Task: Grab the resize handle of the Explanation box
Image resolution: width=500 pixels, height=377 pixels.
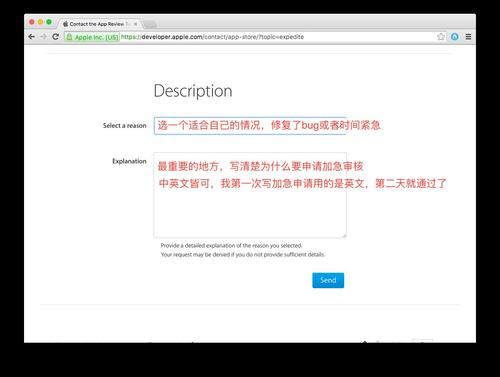Action: point(344,236)
